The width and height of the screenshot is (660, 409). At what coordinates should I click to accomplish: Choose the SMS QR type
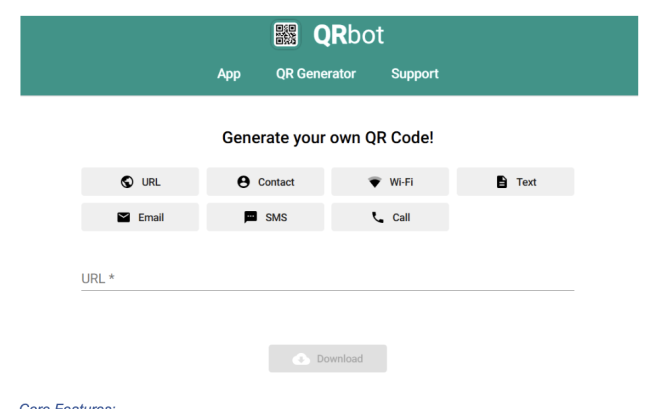[x=265, y=217]
